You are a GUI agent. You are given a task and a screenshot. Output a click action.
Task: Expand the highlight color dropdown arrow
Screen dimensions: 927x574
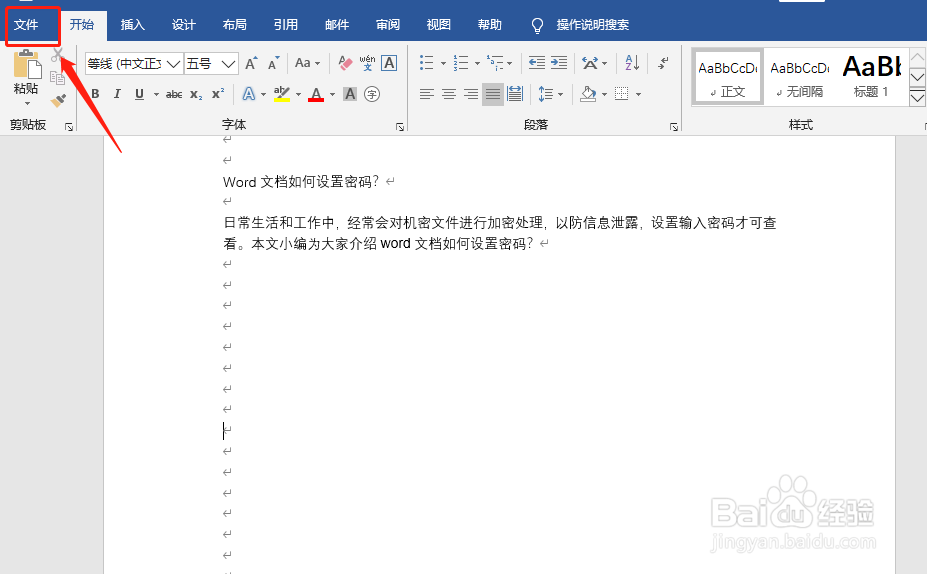(299, 95)
